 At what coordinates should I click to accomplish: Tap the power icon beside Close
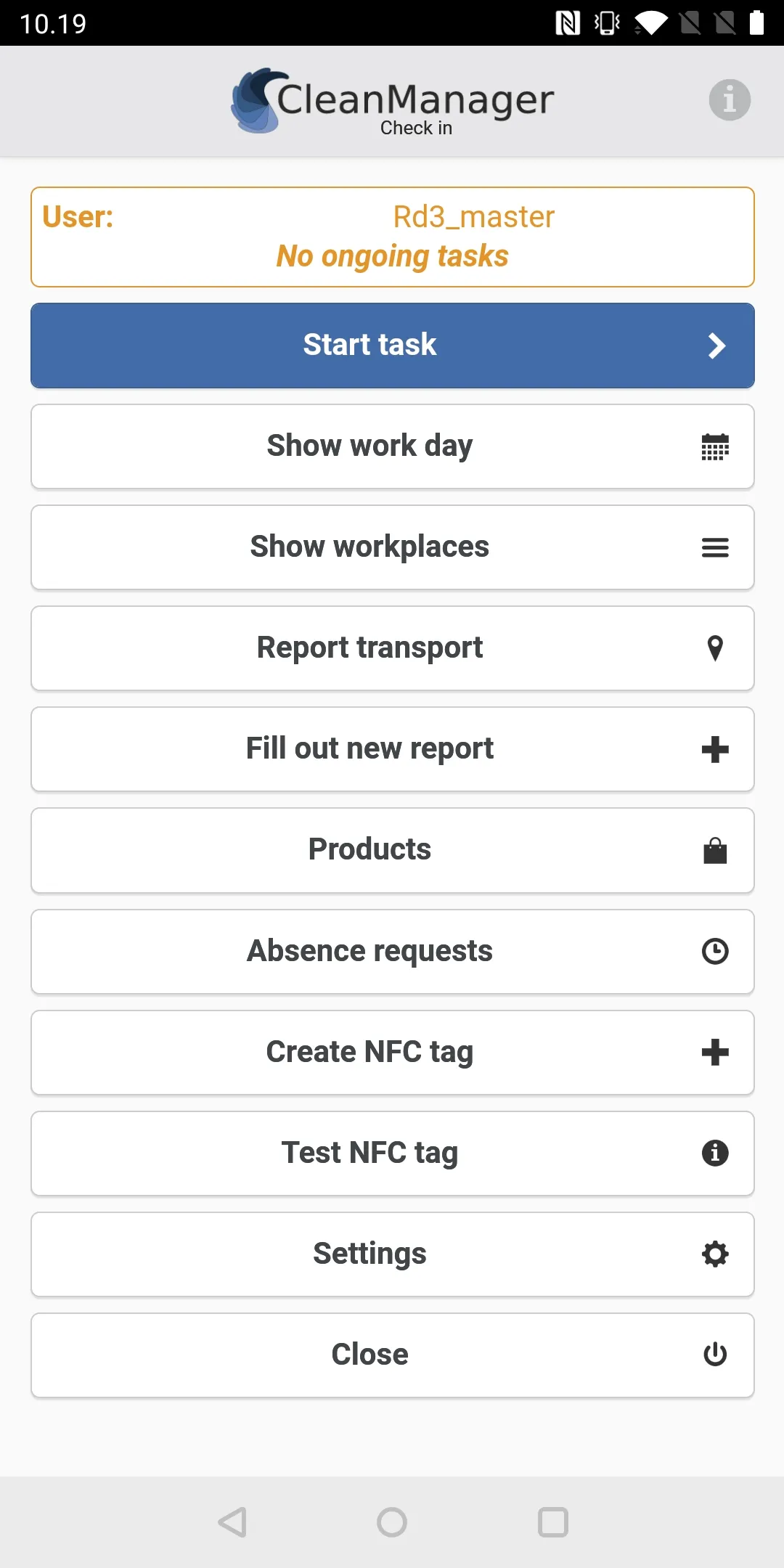coord(715,1355)
